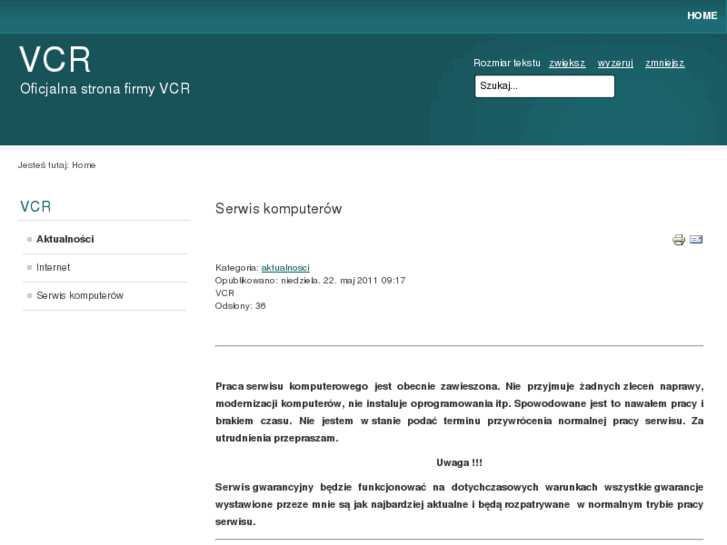Click the Oficjalna strona firmy VCR tagline
This screenshot has width=727, height=545.
105,89
